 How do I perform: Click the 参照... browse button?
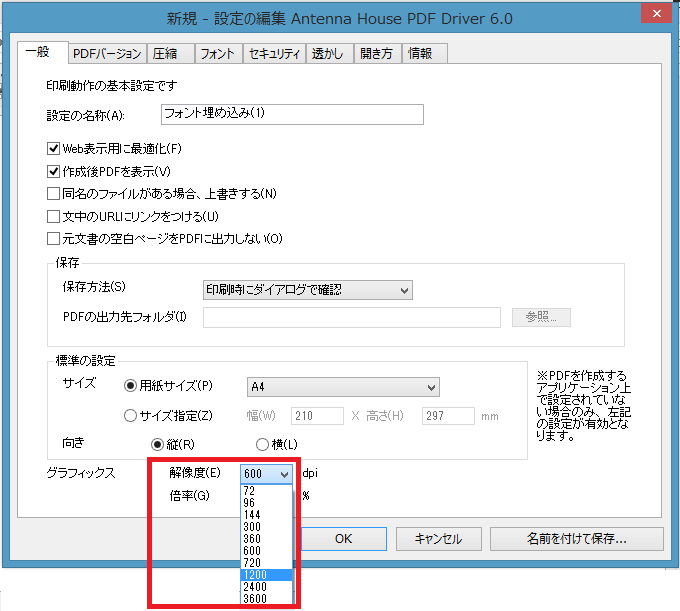click(x=541, y=317)
